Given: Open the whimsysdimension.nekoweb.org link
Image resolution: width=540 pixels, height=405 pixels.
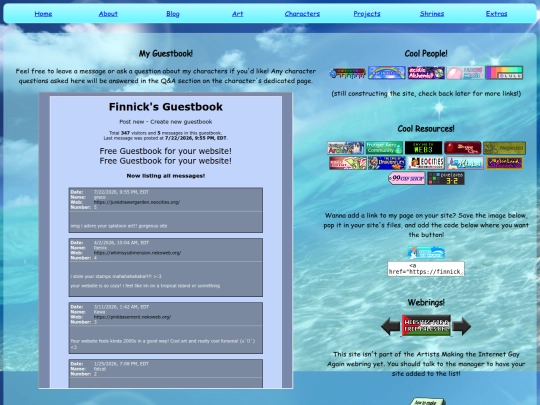Looking at the screenshot, I should click(137, 253).
